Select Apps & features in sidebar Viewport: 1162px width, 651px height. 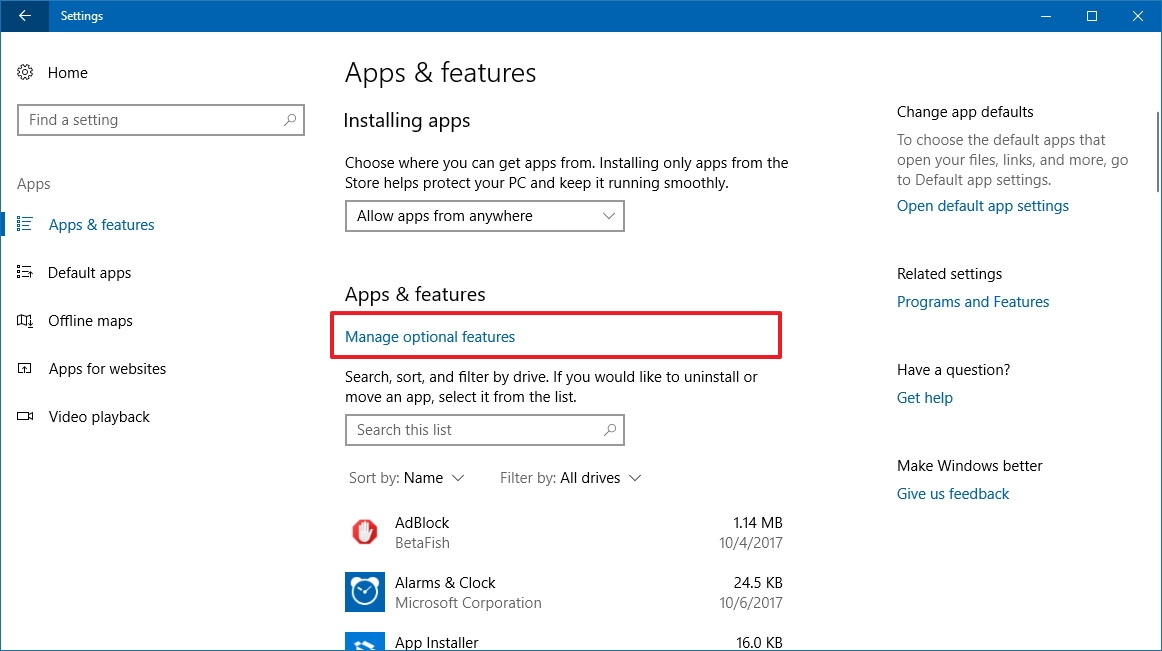[102, 224]
